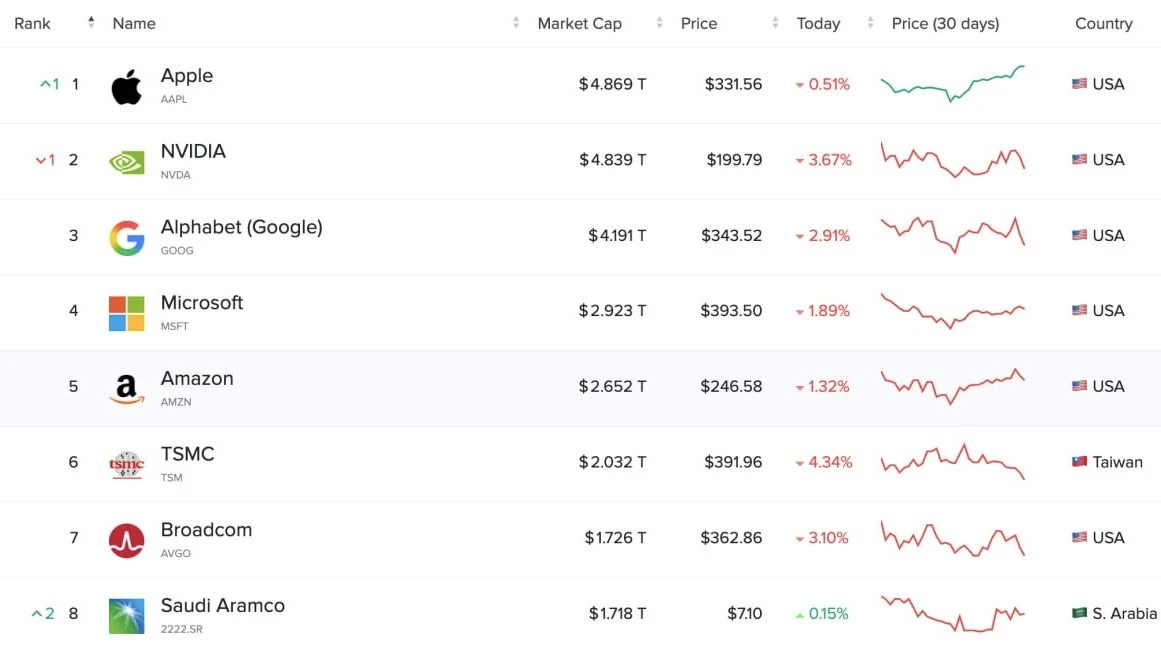This screenshot has width=1161, height=653.
Task: Sort by Market Cap using sort arrows
Action: 659,23
